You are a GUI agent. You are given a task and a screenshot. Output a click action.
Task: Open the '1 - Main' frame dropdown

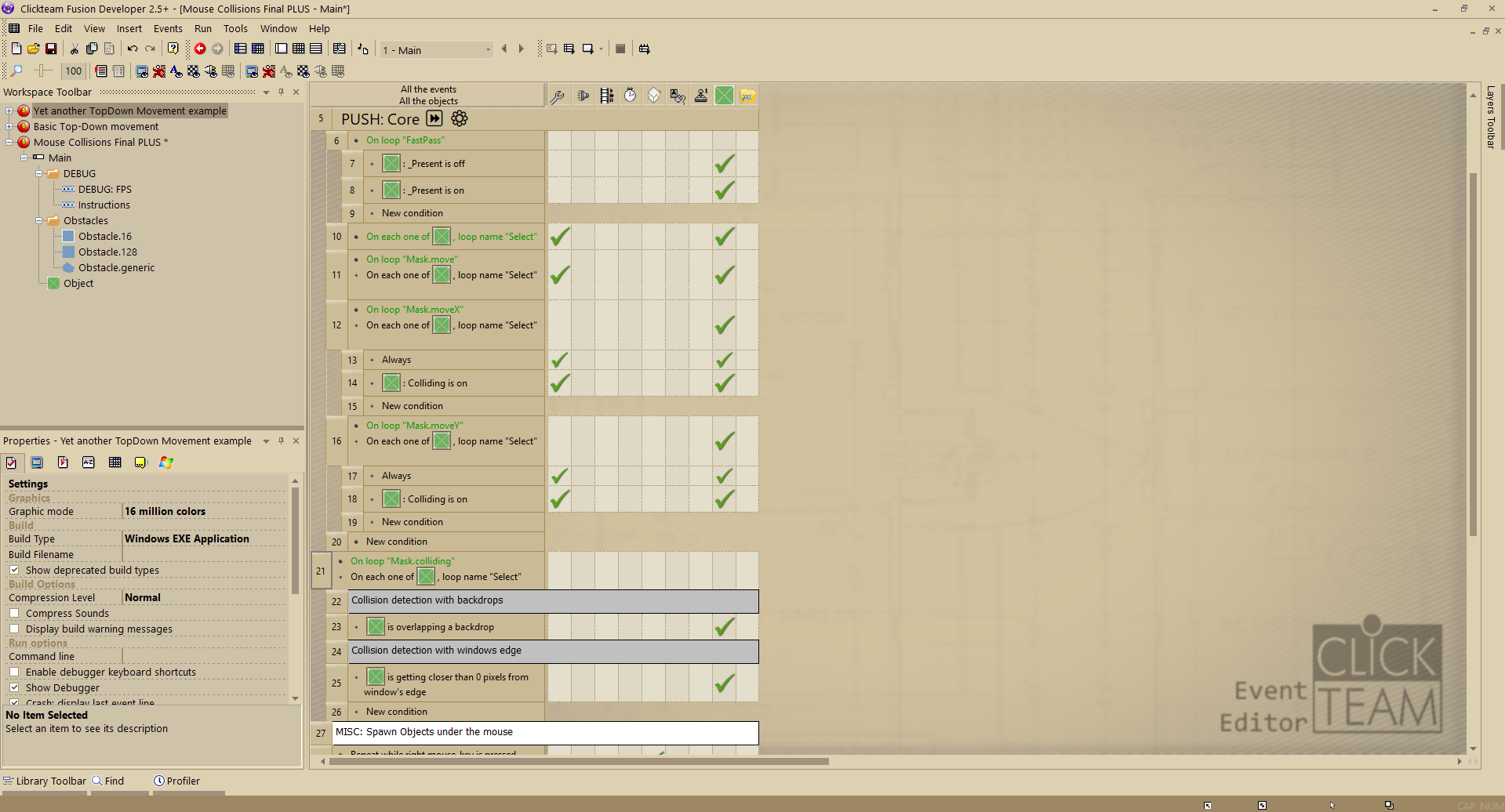pos(437,49)
